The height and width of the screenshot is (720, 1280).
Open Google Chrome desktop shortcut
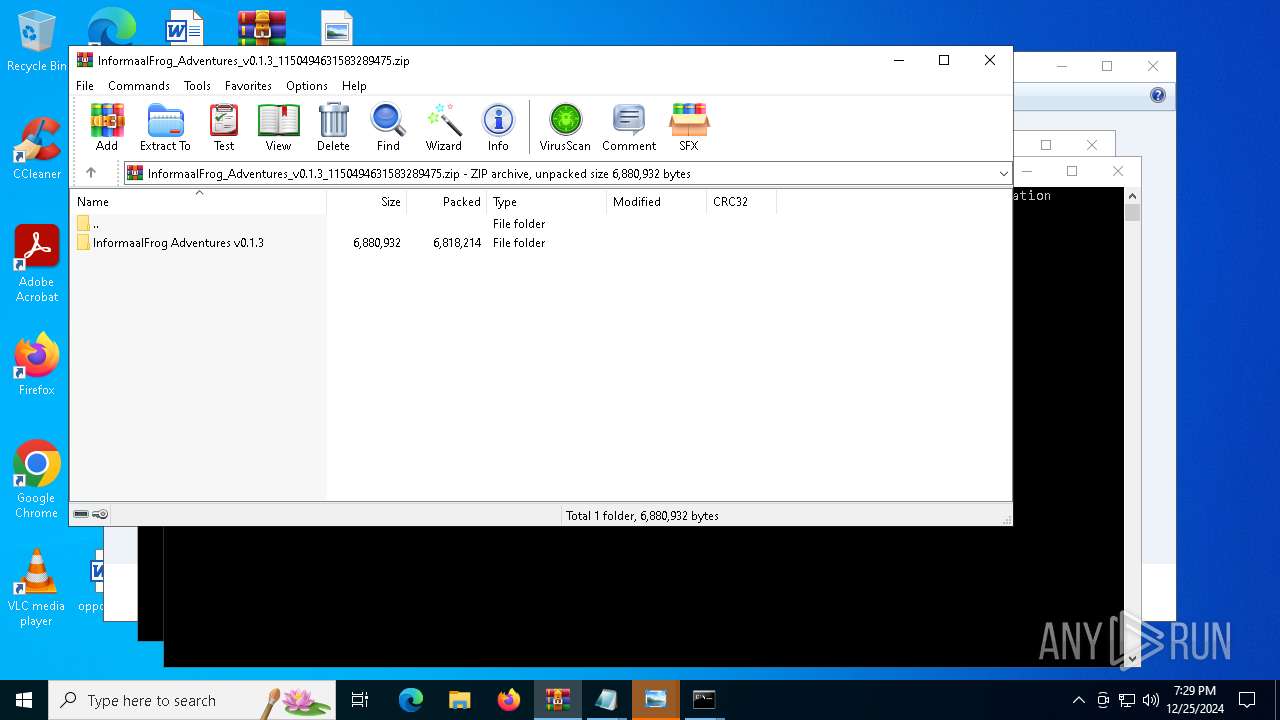point(36,480)
